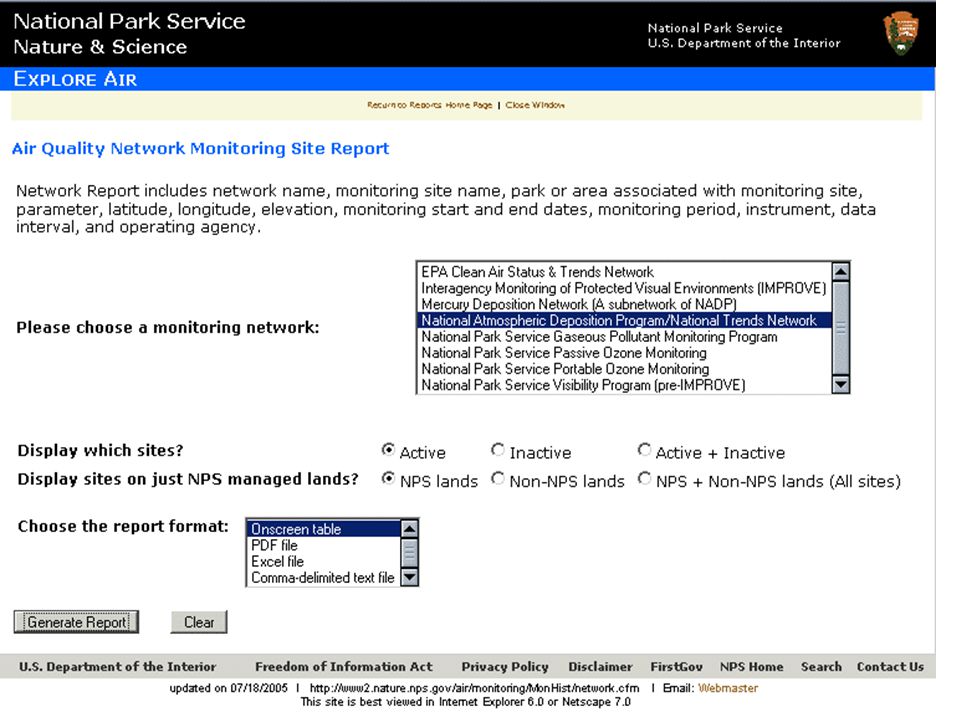Choose Active + Inactive radio option

click(x=644, y=450)
